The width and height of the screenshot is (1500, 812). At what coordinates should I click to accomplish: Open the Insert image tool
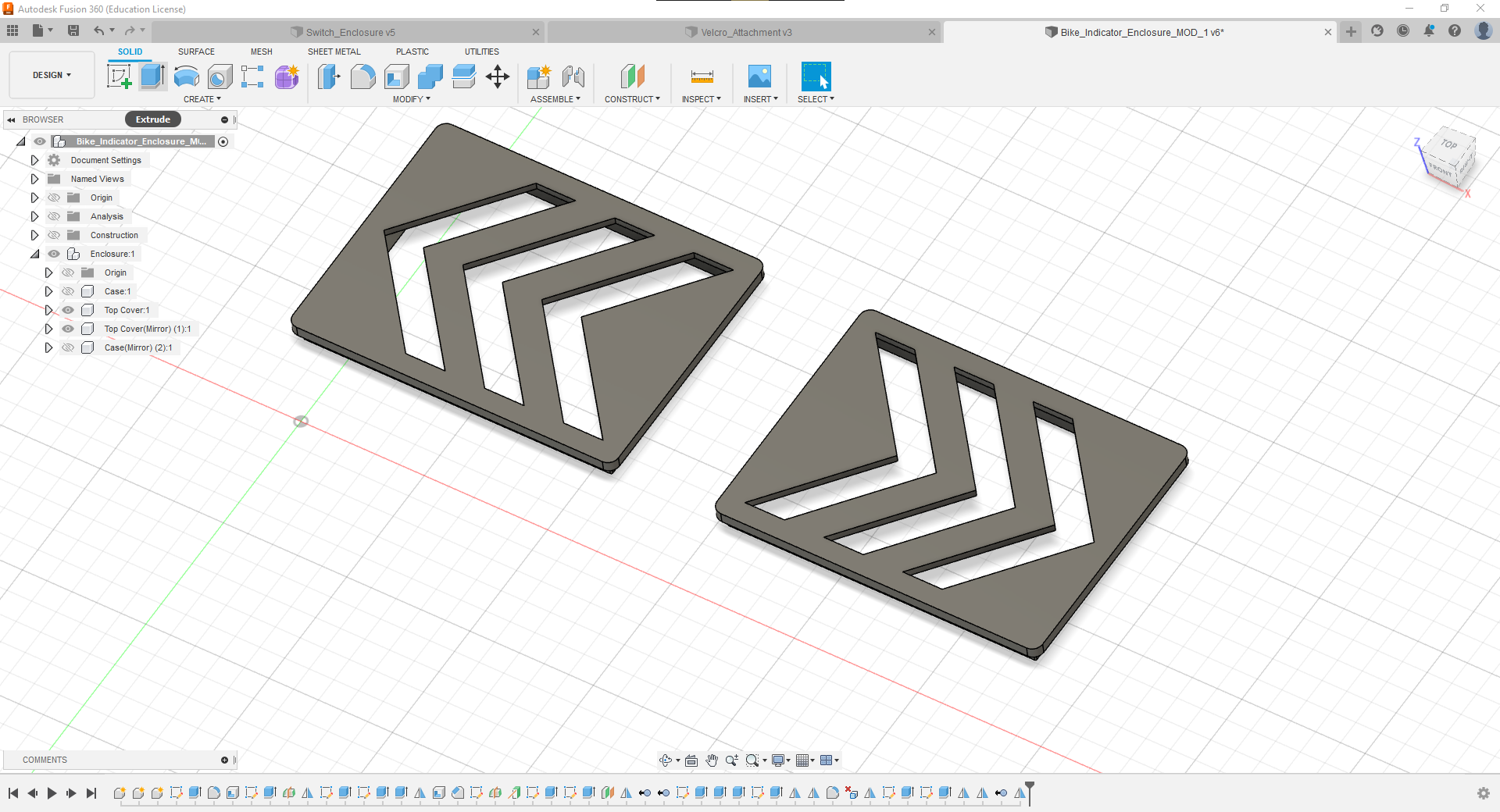point(759,77)
